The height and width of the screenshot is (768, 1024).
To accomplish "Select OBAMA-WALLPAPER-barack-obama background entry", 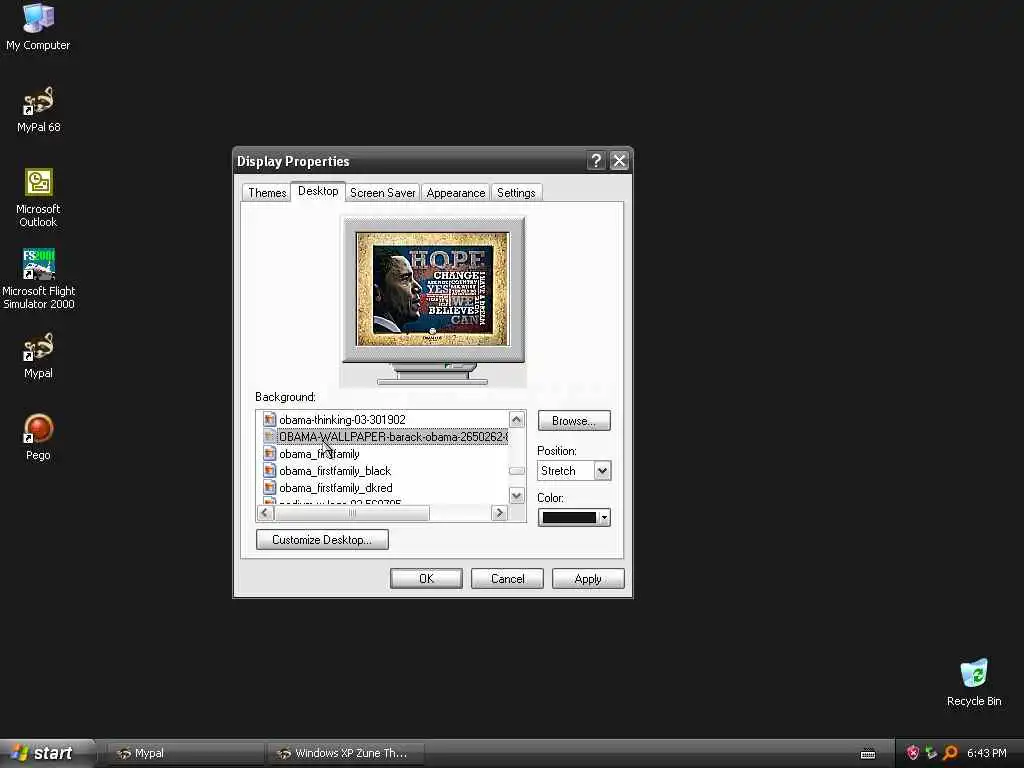I will point(393,436).
